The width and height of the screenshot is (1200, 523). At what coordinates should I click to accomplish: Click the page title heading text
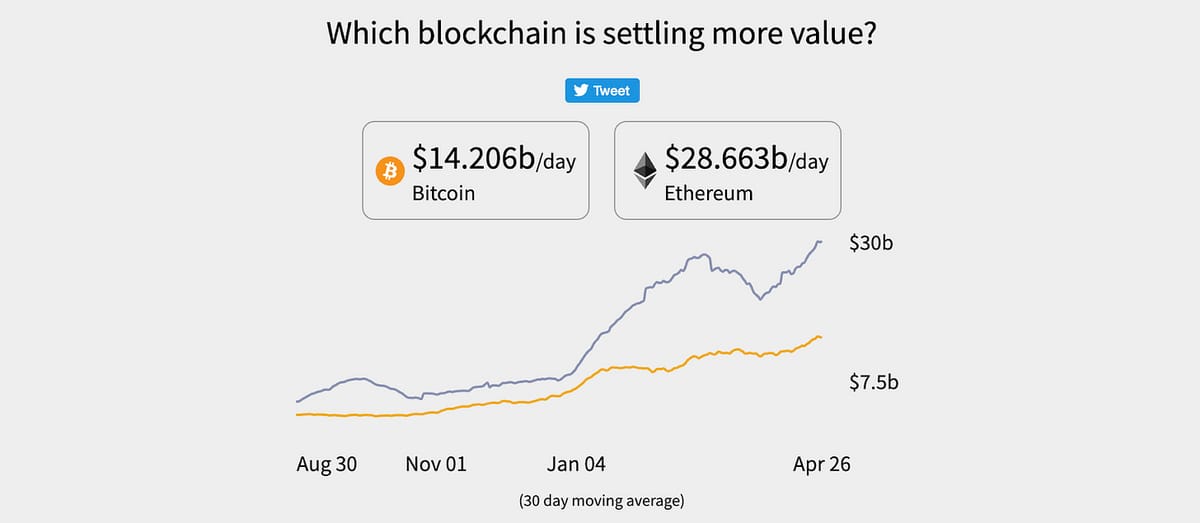point(601,33)
